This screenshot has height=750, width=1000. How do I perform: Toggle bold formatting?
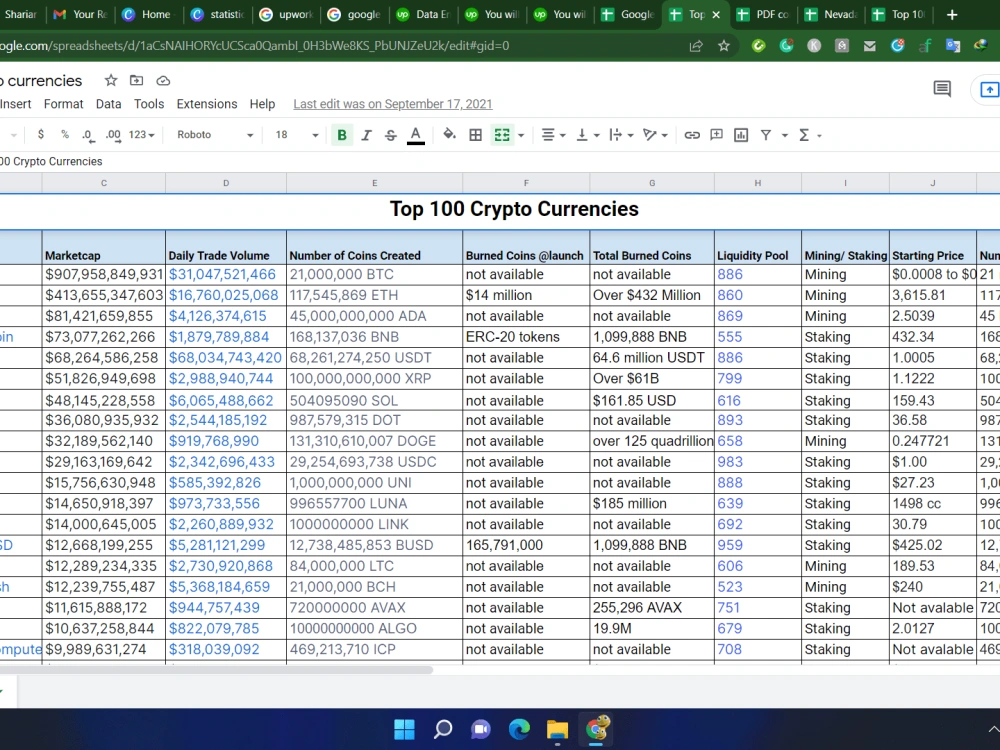(x=342, y=135)
